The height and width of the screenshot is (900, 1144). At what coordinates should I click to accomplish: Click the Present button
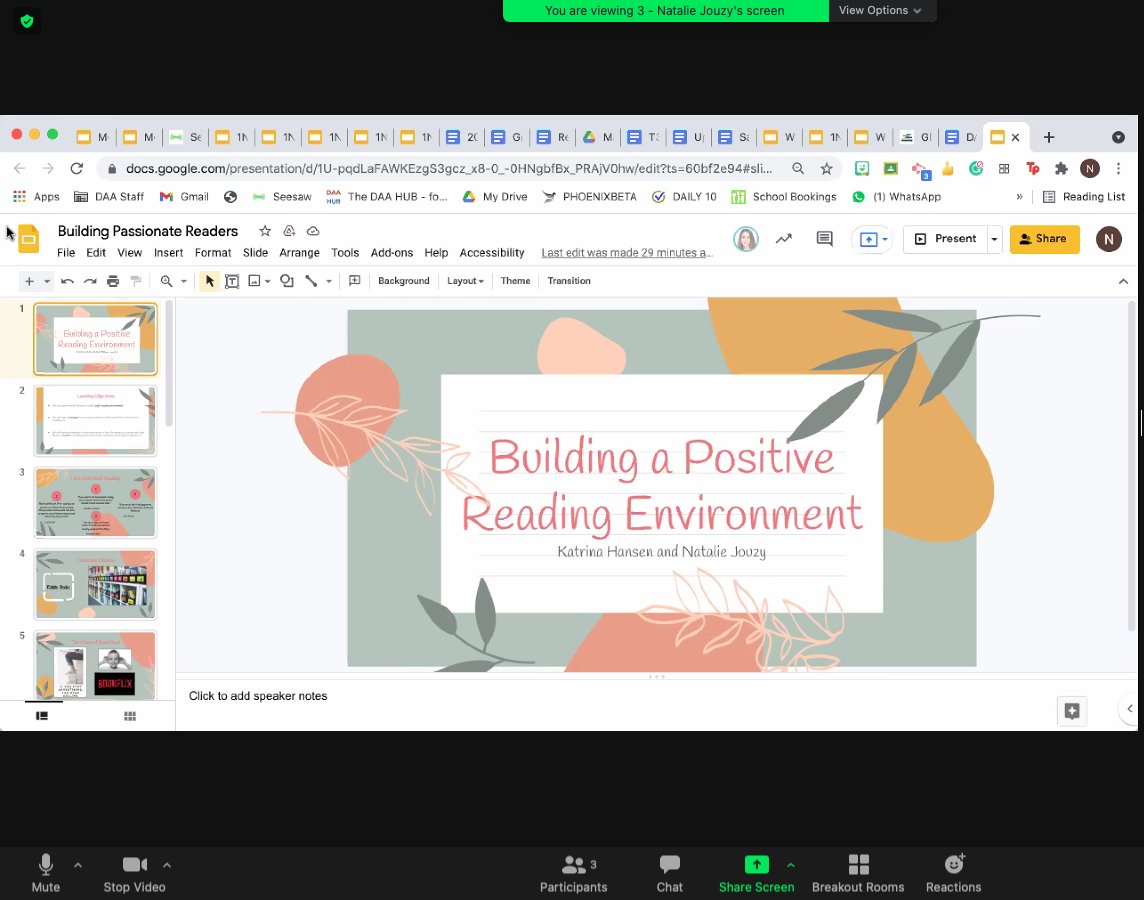946,239
